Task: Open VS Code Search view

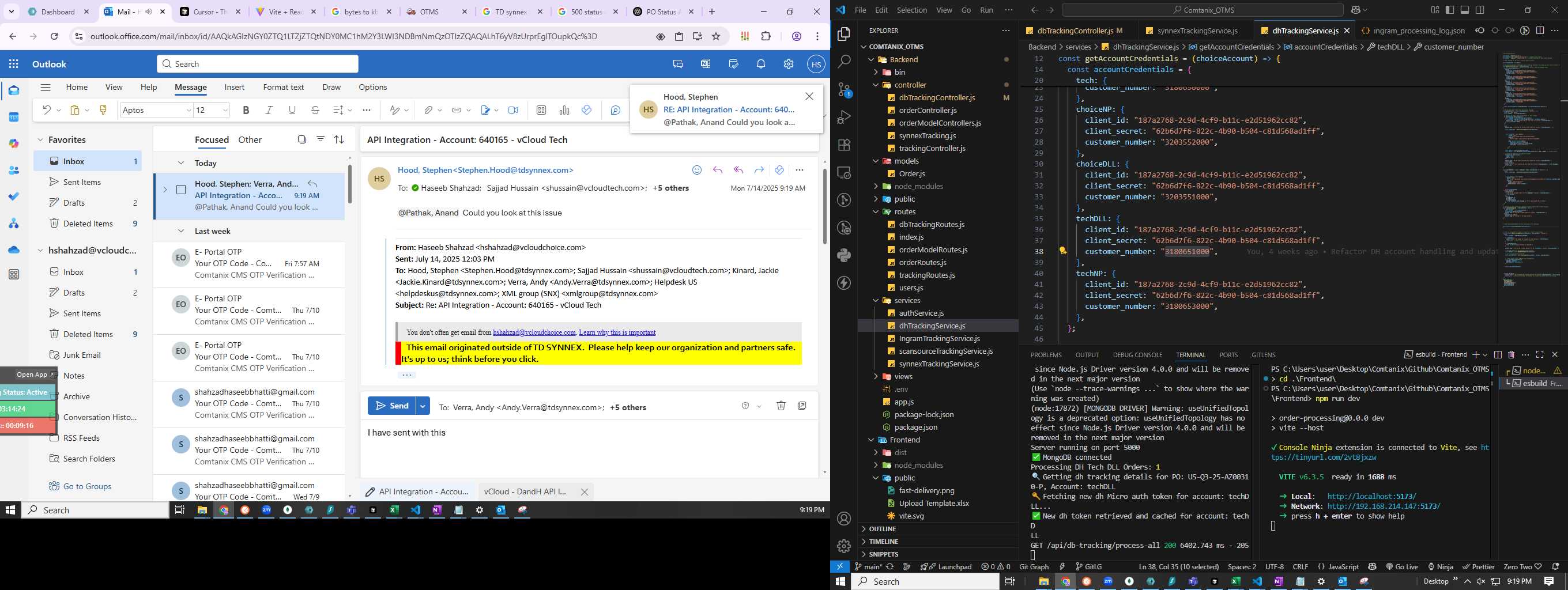Action: [845, 62]
